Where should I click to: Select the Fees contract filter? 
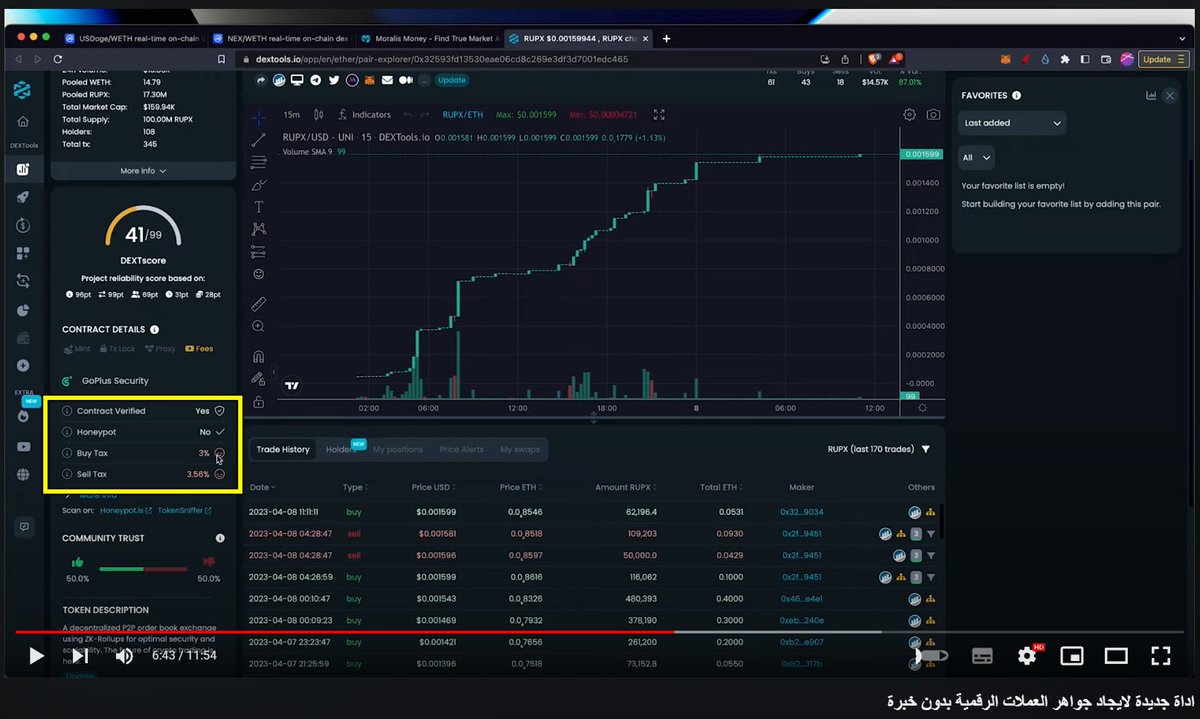[x=198, y=349]
